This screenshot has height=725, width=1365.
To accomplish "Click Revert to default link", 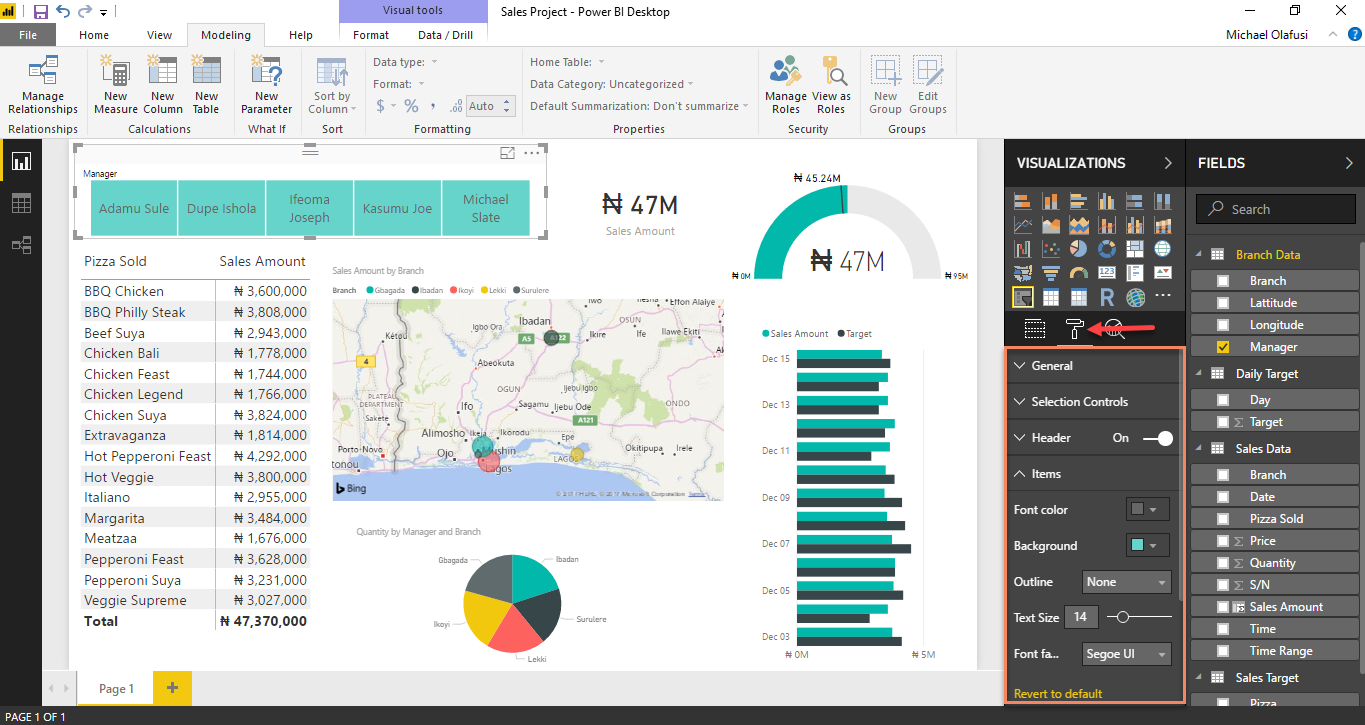I will click(1060, 693).
